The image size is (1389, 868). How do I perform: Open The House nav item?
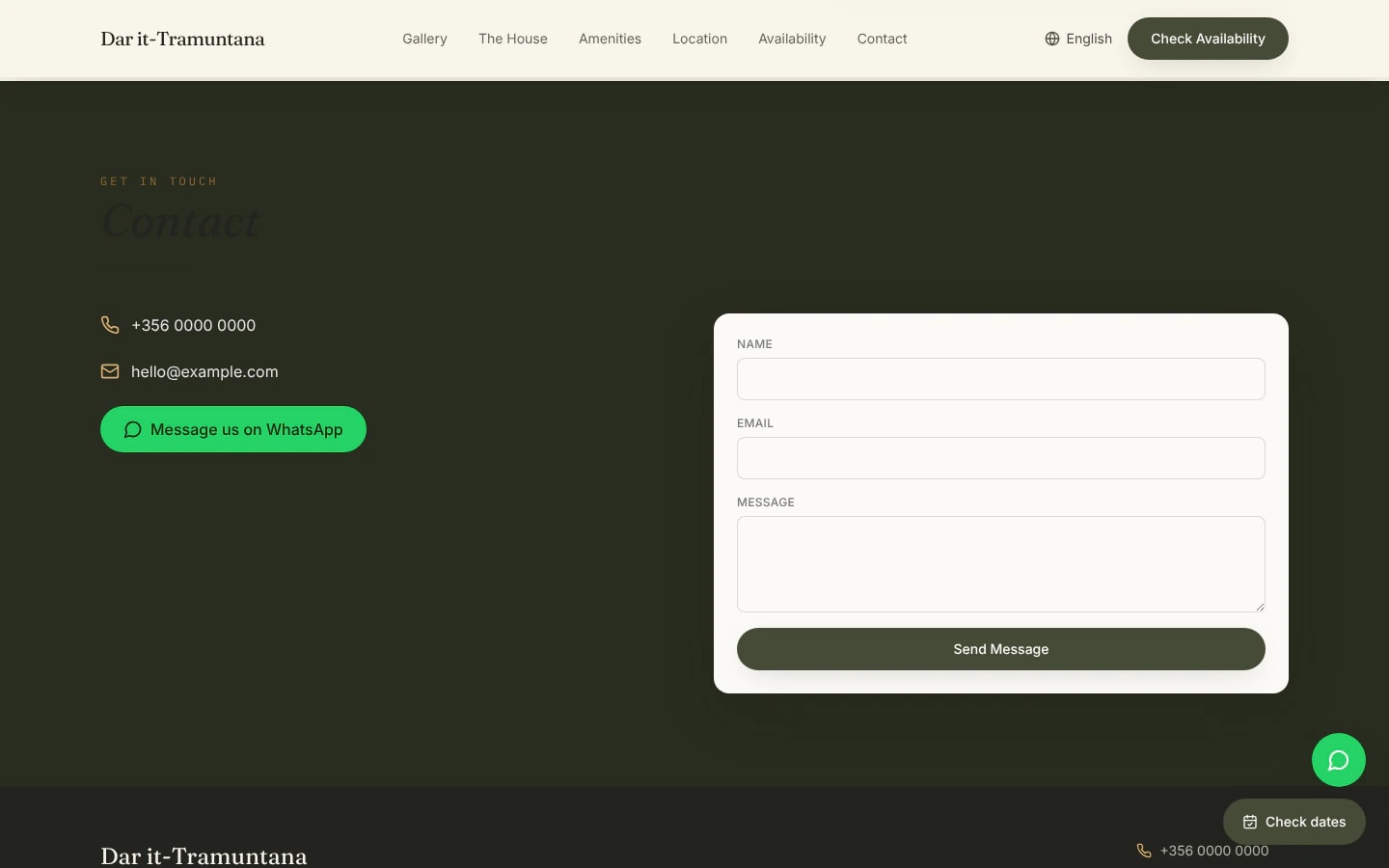pyautogui.click(x=513, y=39)
